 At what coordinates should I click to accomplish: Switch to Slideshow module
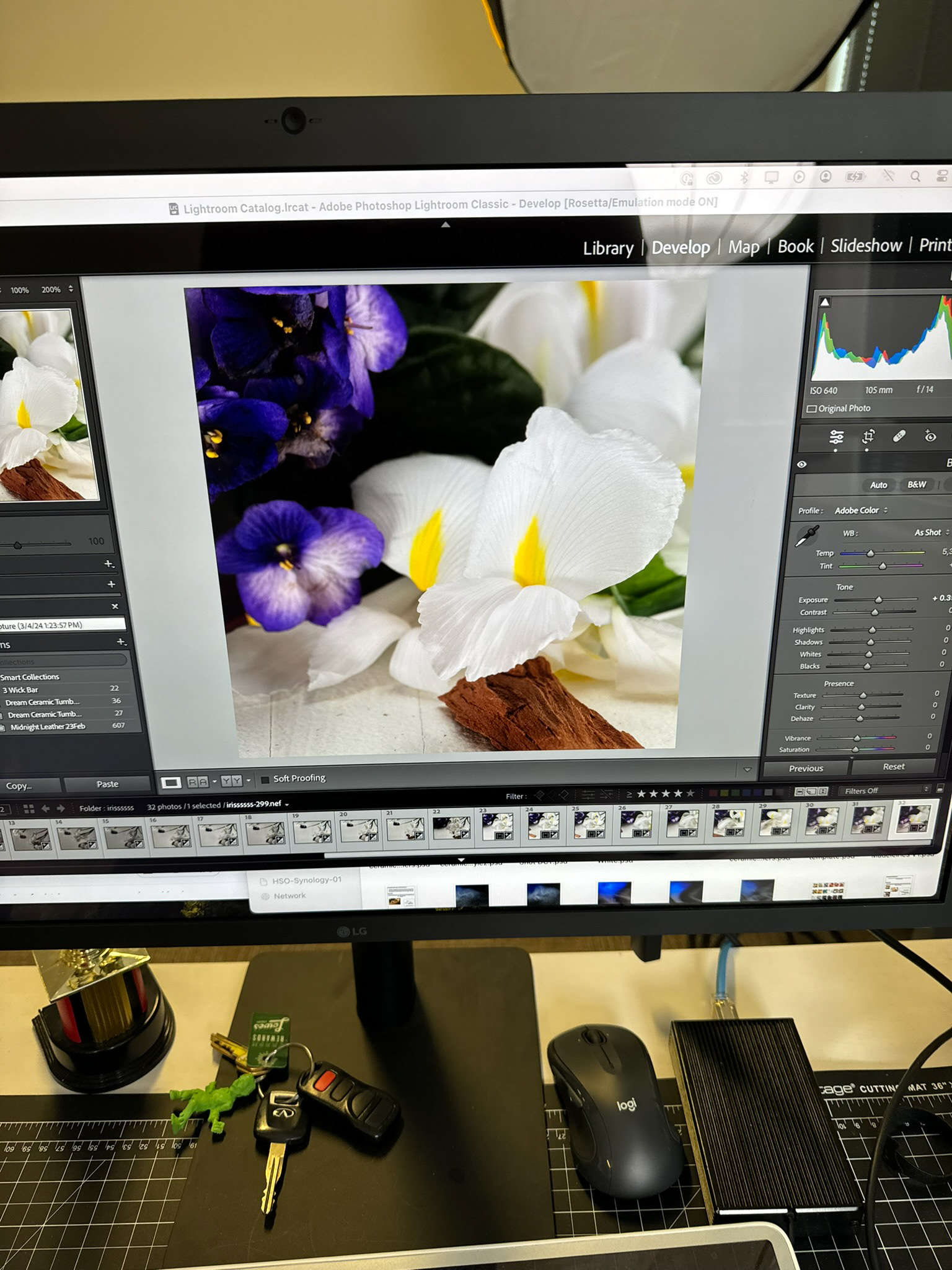866,246
